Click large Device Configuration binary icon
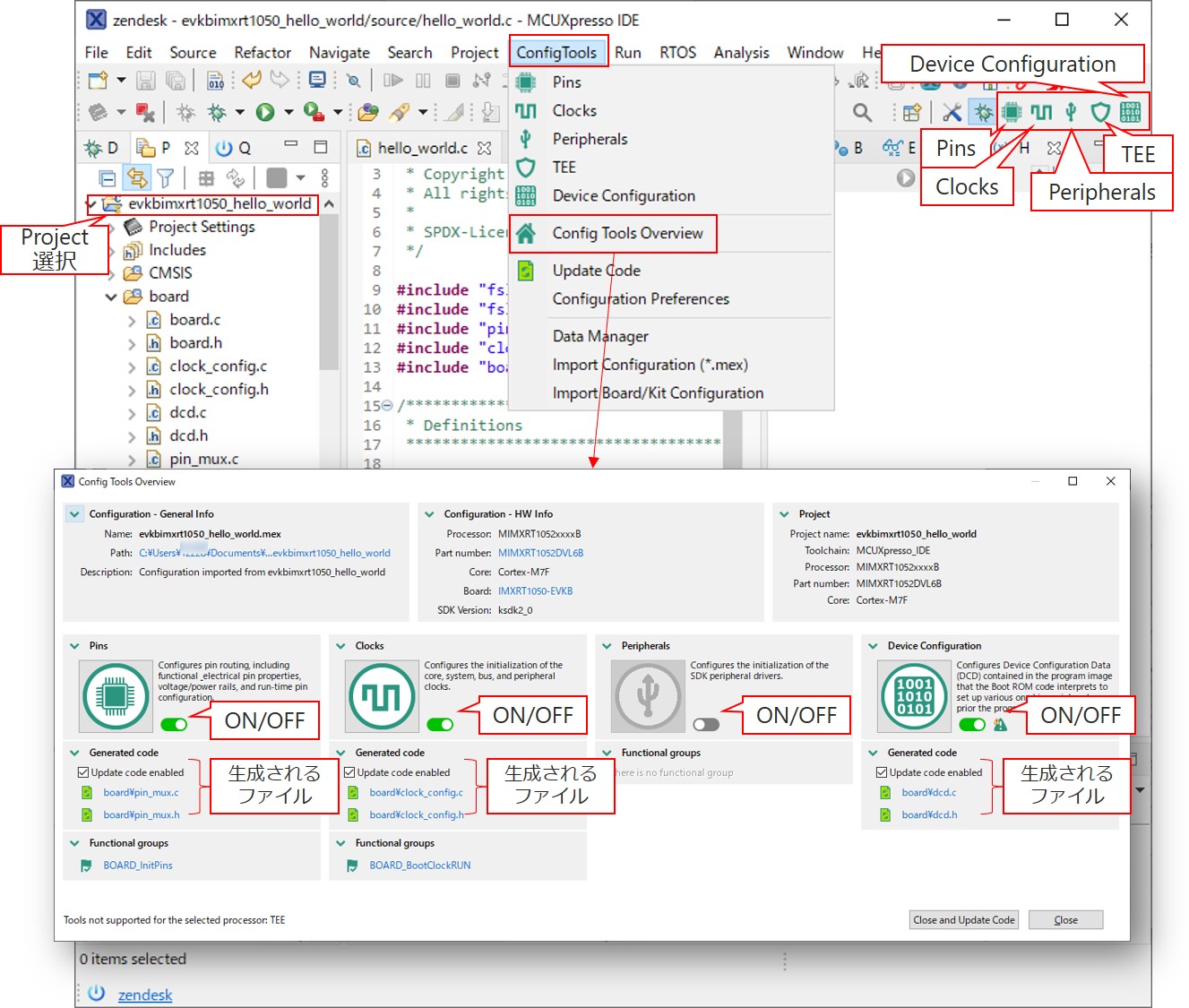 click(914, 696)
